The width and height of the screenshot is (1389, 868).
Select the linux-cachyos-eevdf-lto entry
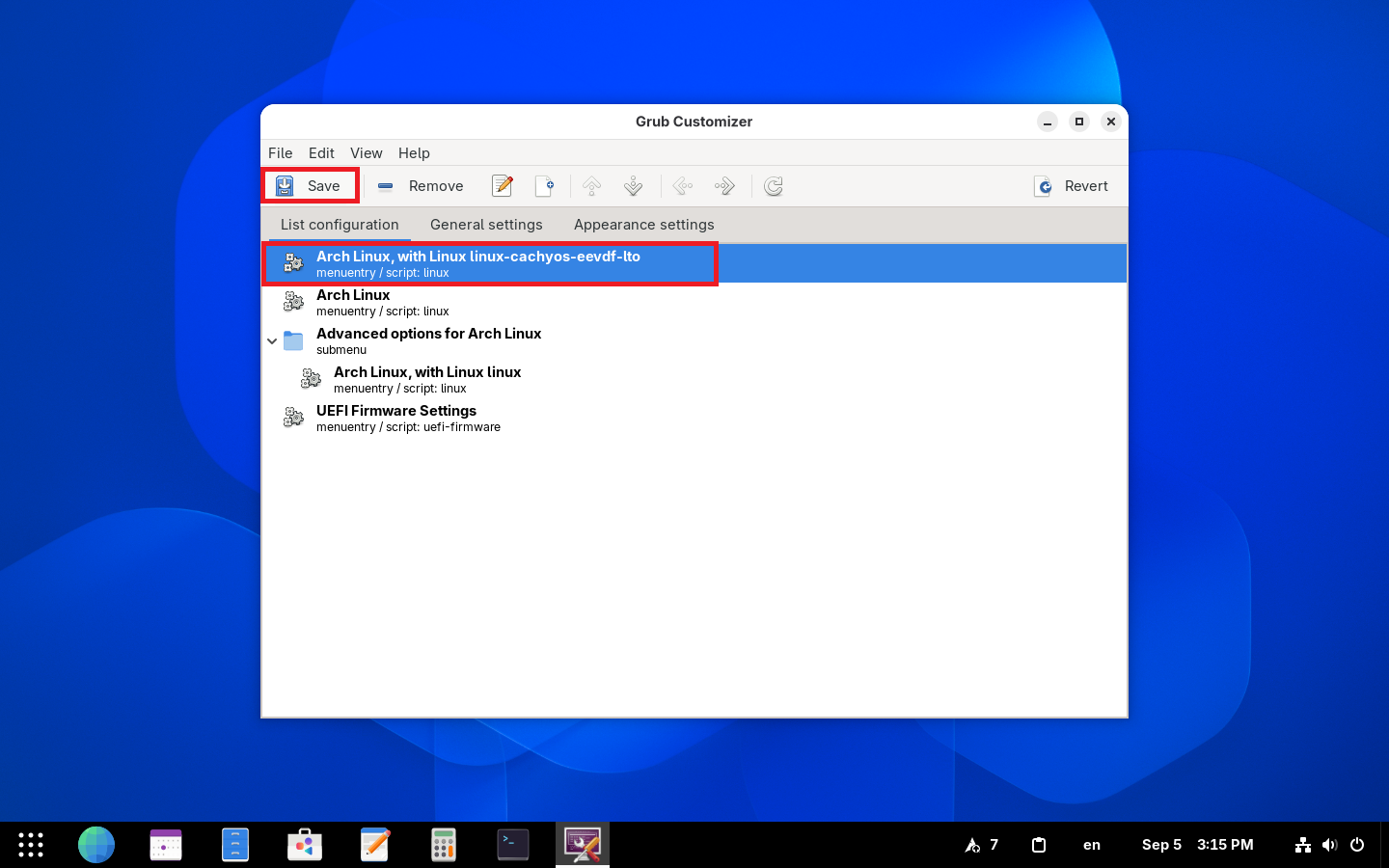pos(694,263)
